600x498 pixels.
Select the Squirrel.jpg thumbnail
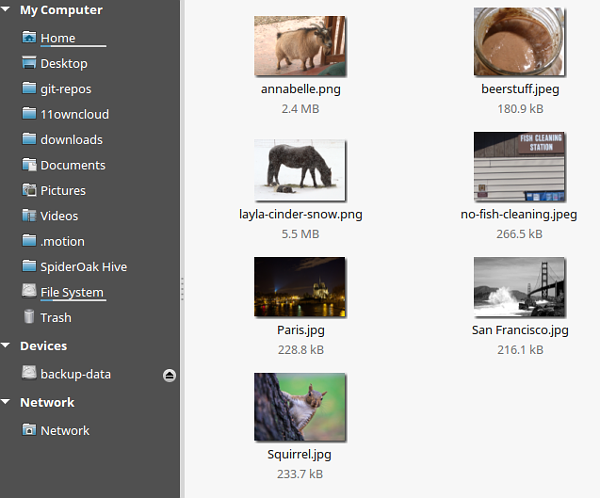coord(299,407)
